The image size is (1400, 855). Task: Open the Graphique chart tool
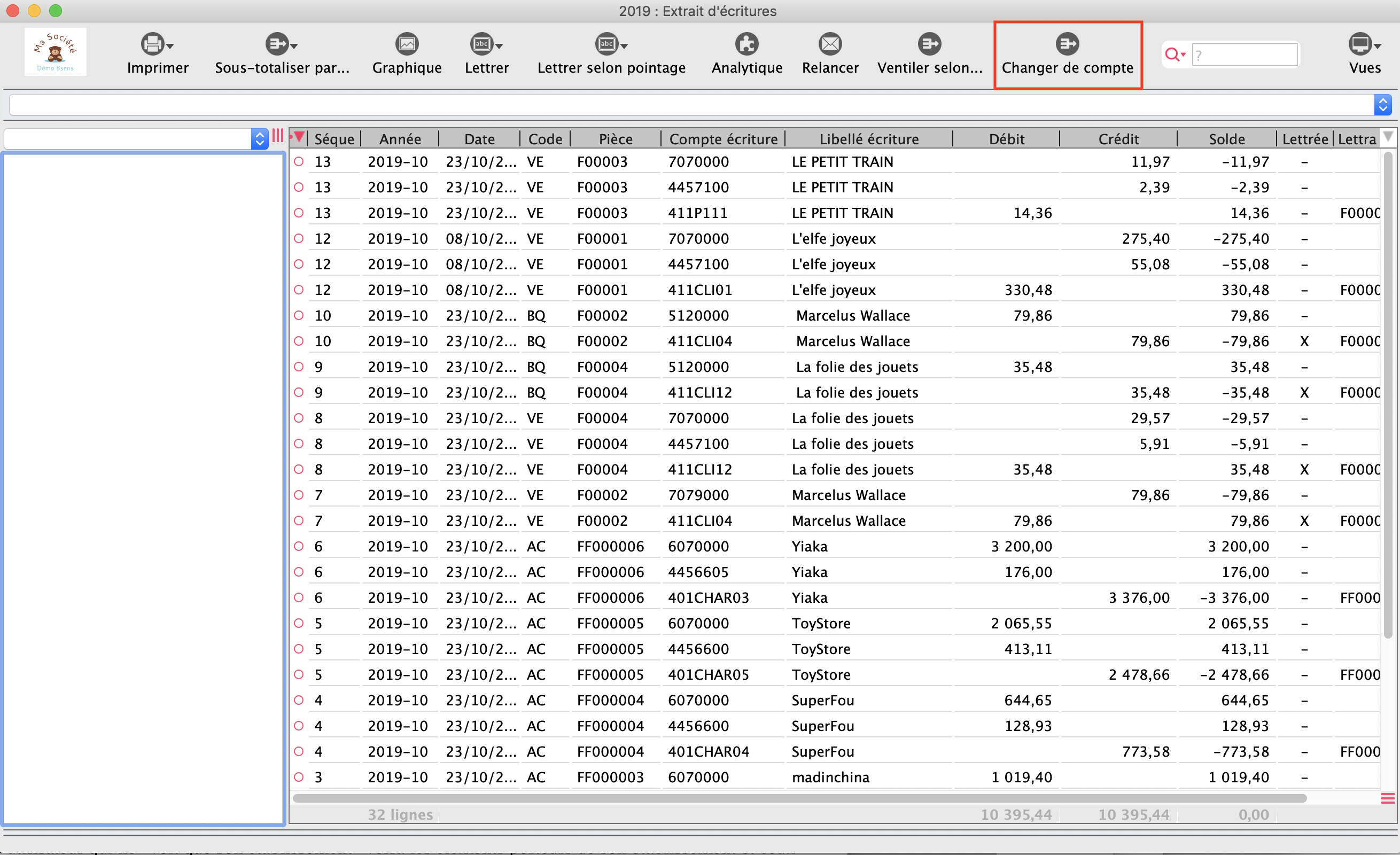407,44
